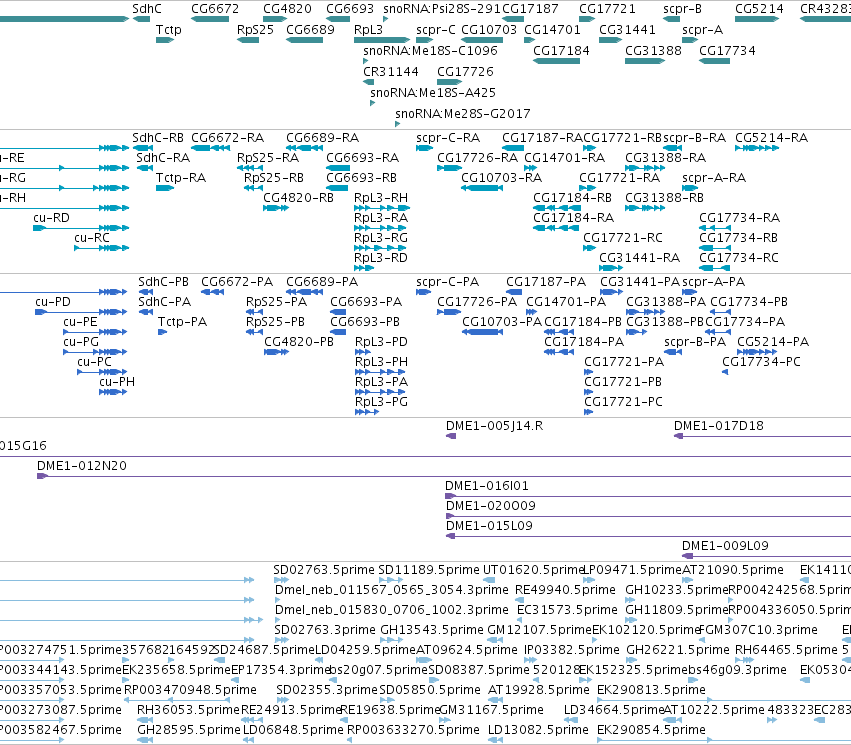Click the CG31441-RA transcript label
This screenshot has width=851, height=745.
coord(640,258)
